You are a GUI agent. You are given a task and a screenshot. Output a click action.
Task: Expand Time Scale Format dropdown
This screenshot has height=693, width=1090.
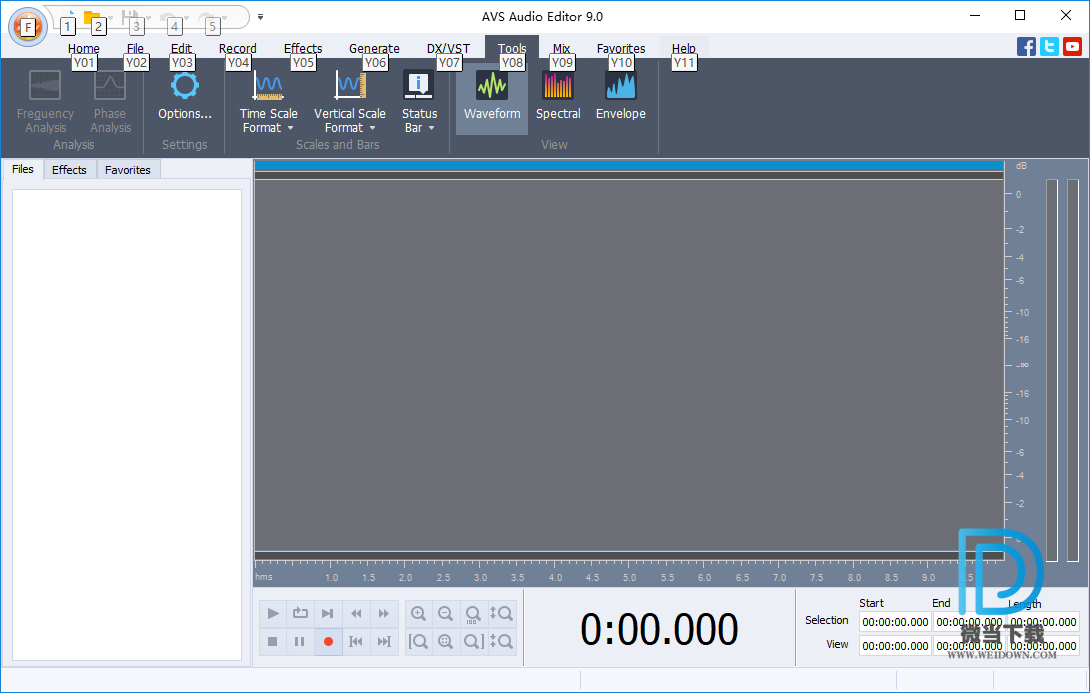[268, 101]
